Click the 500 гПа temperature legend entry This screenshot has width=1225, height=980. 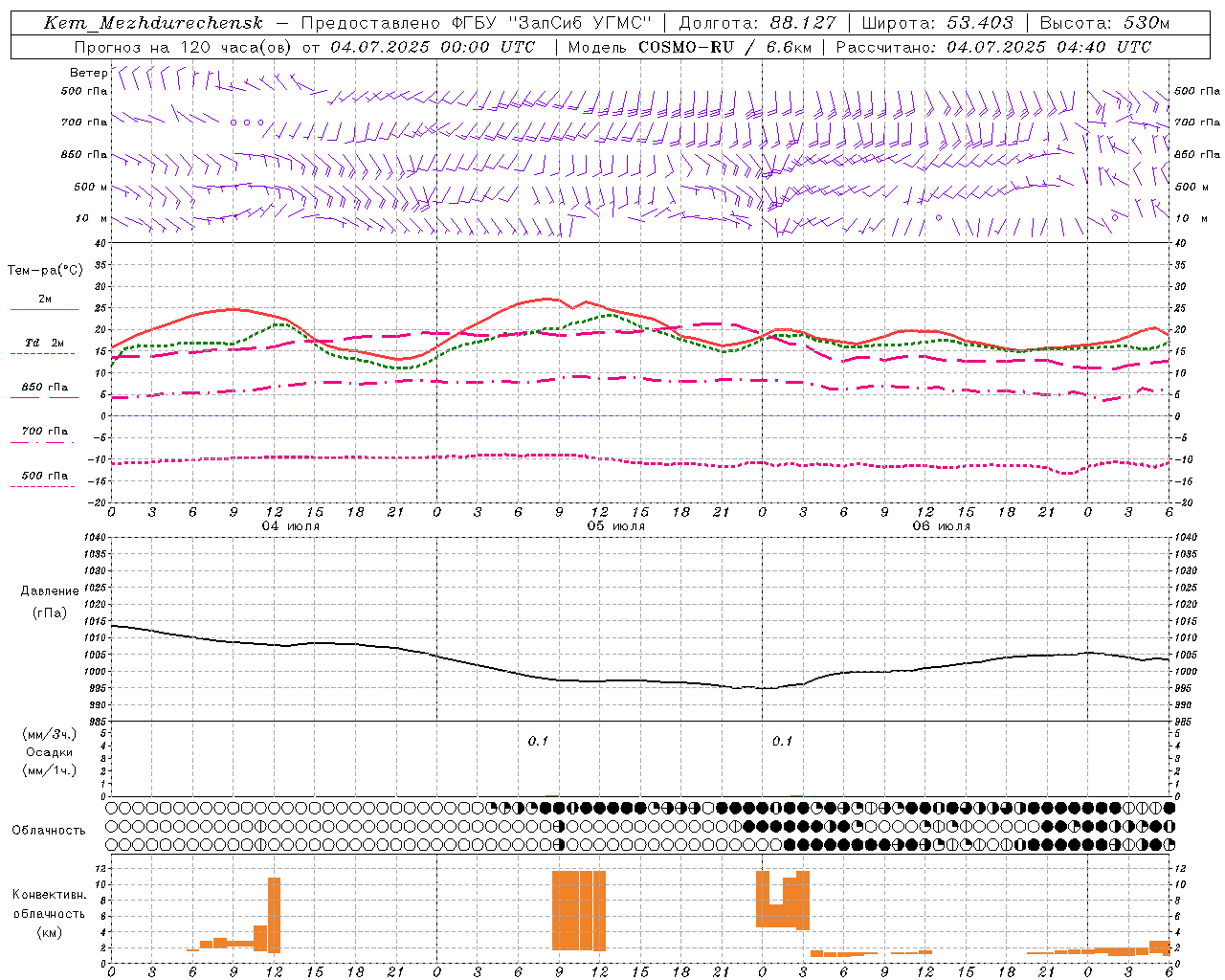(x=45, y=475)
